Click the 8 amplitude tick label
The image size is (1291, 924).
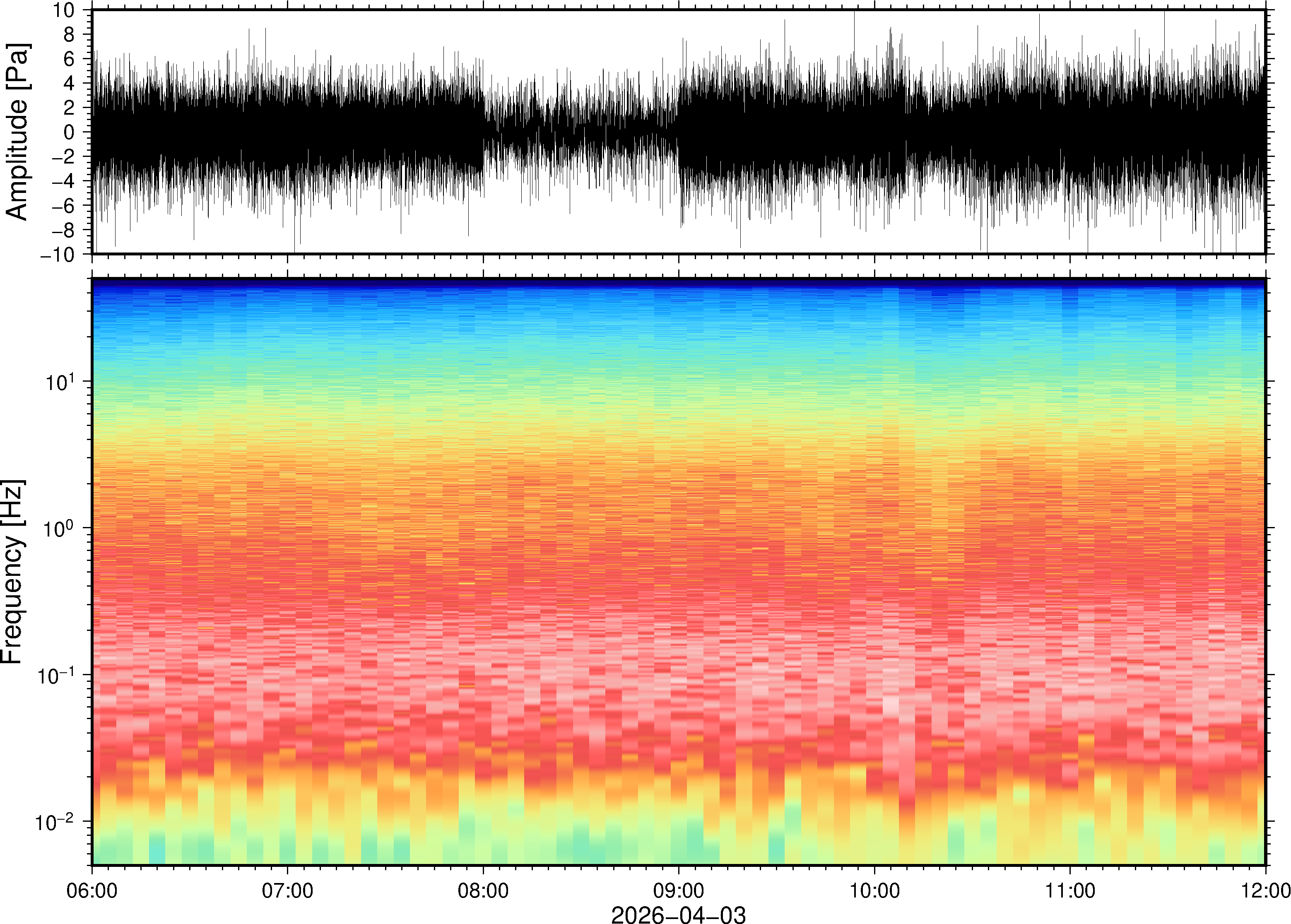point(70,35)
